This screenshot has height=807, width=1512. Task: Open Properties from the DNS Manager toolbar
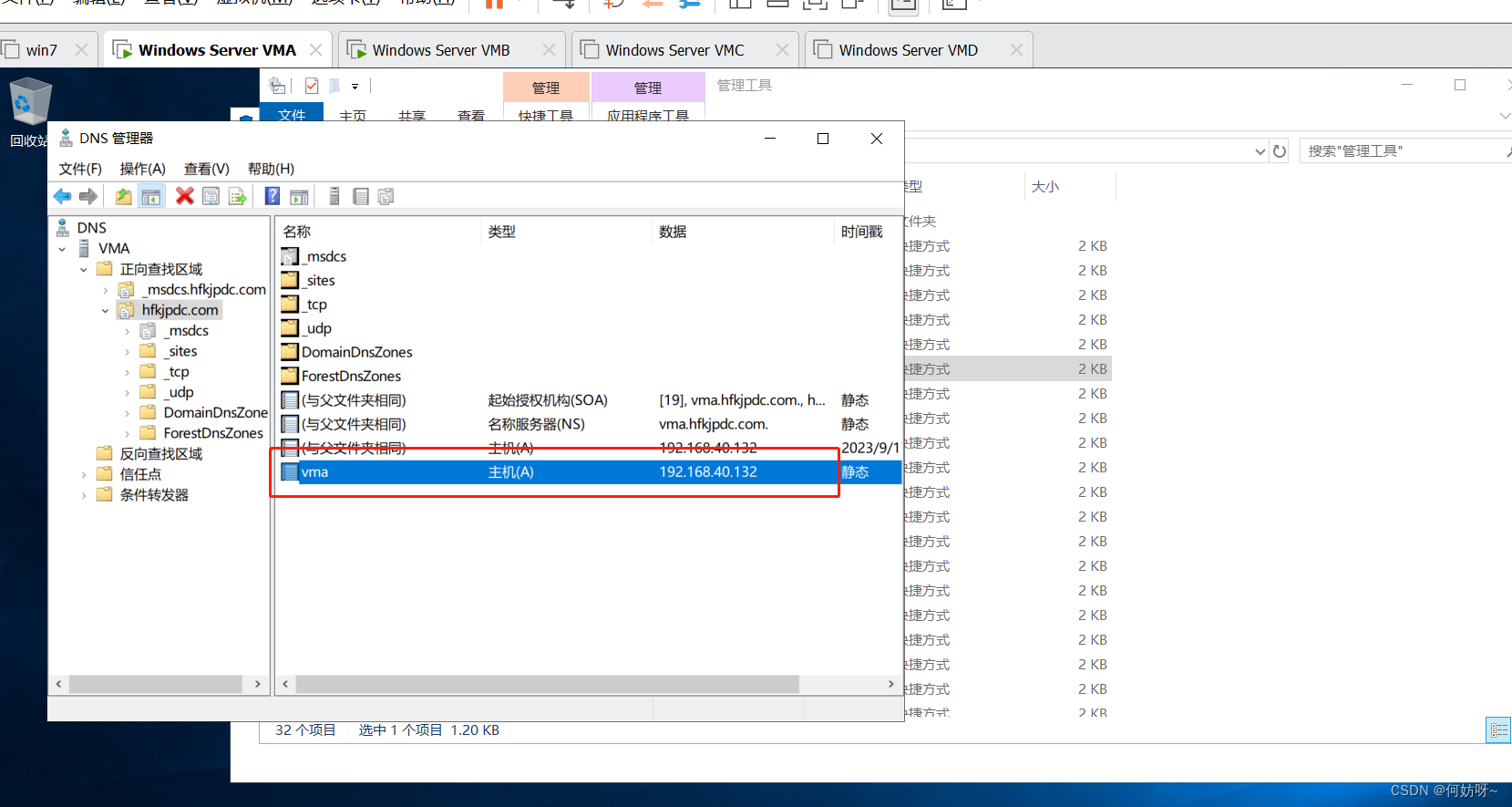(x=211, y=196)
